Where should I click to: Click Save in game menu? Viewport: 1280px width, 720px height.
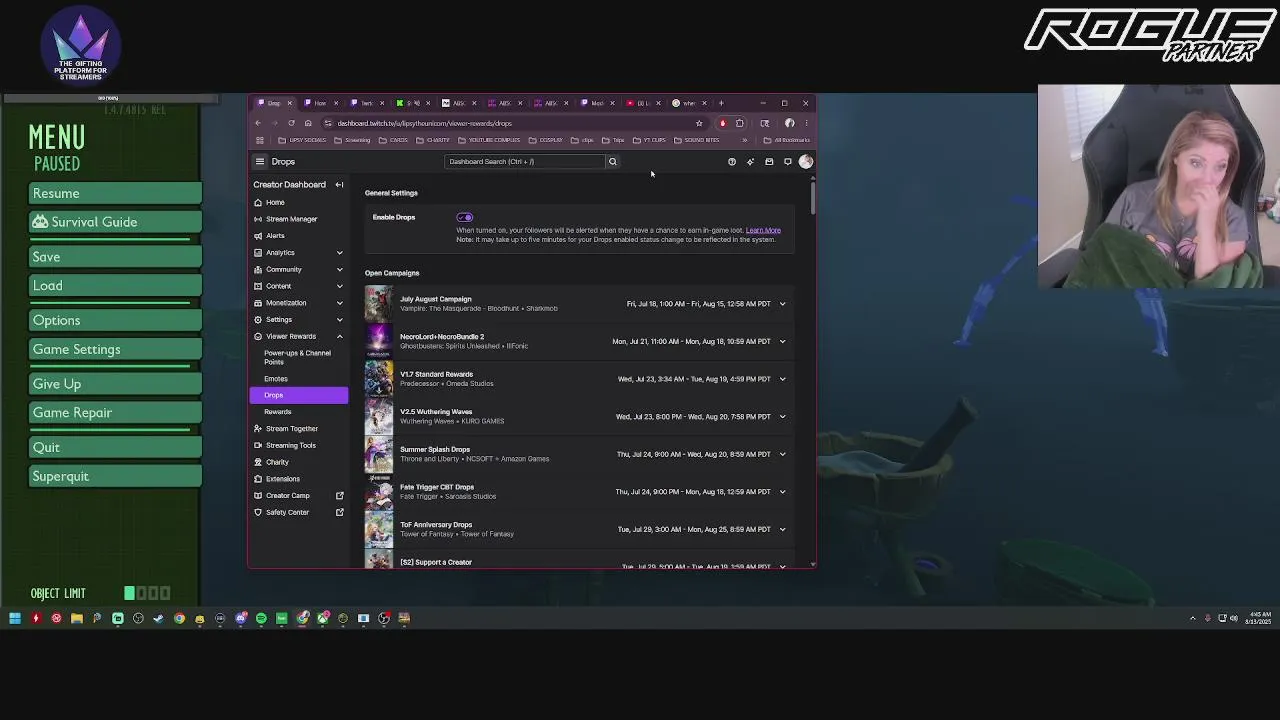[x=115, y=258]
